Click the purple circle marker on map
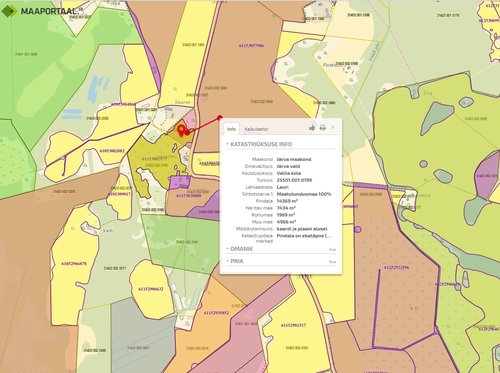 pos(358,229)
